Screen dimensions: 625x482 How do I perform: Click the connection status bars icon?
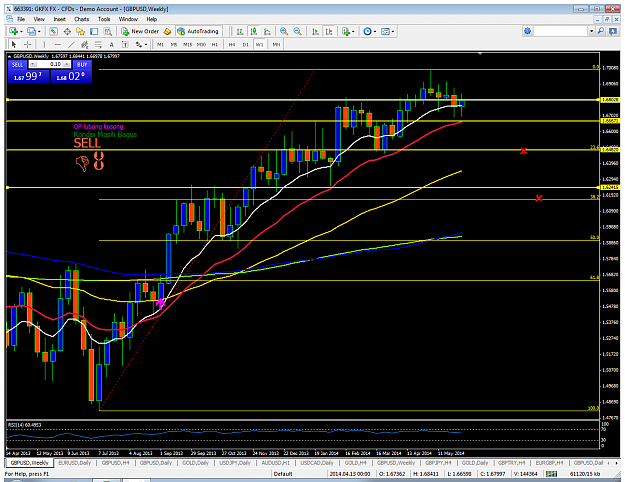[x=552, y=474]
